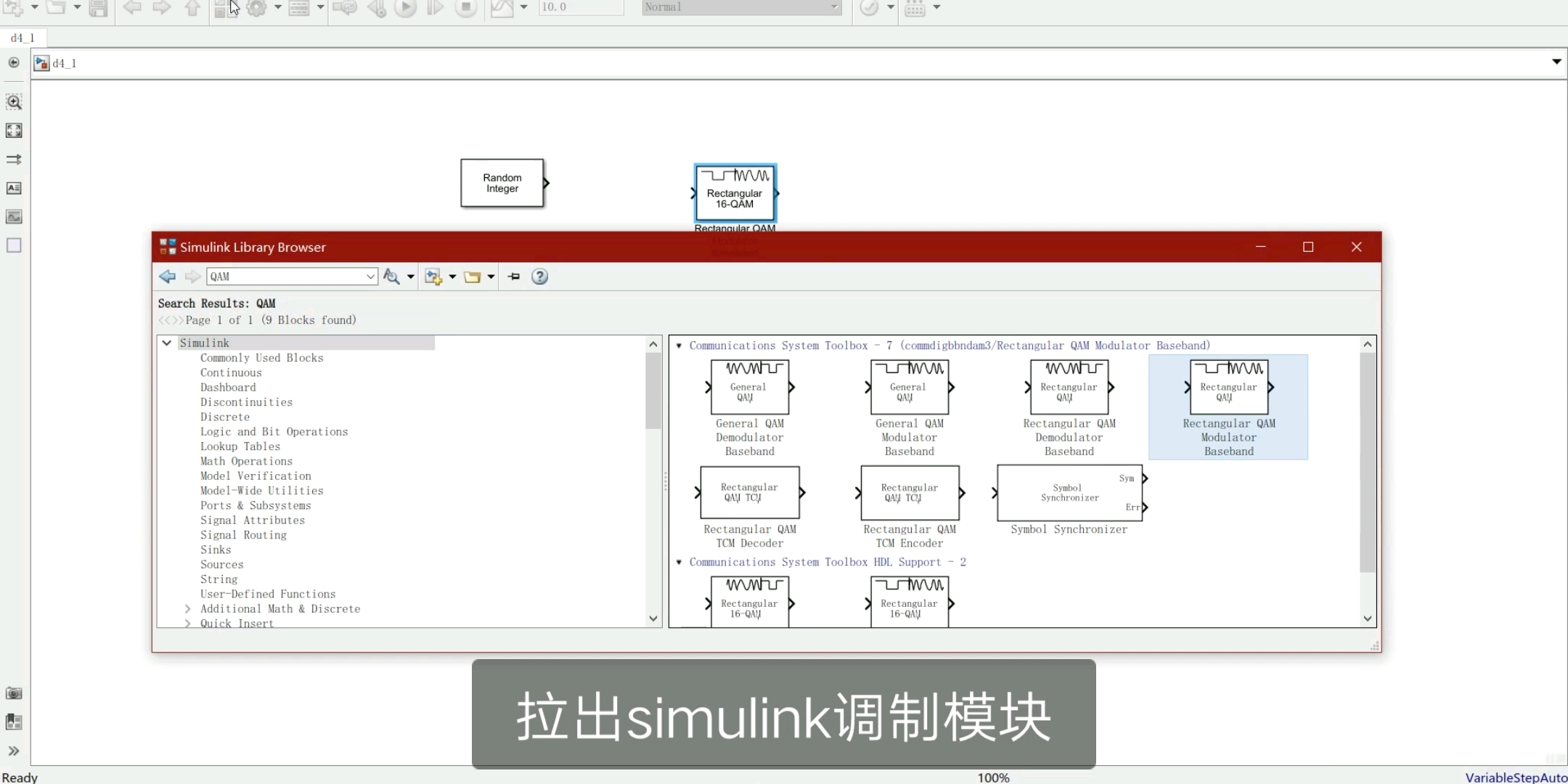
Task: Click the New Model icon in Library Browser
Action: 433,277
